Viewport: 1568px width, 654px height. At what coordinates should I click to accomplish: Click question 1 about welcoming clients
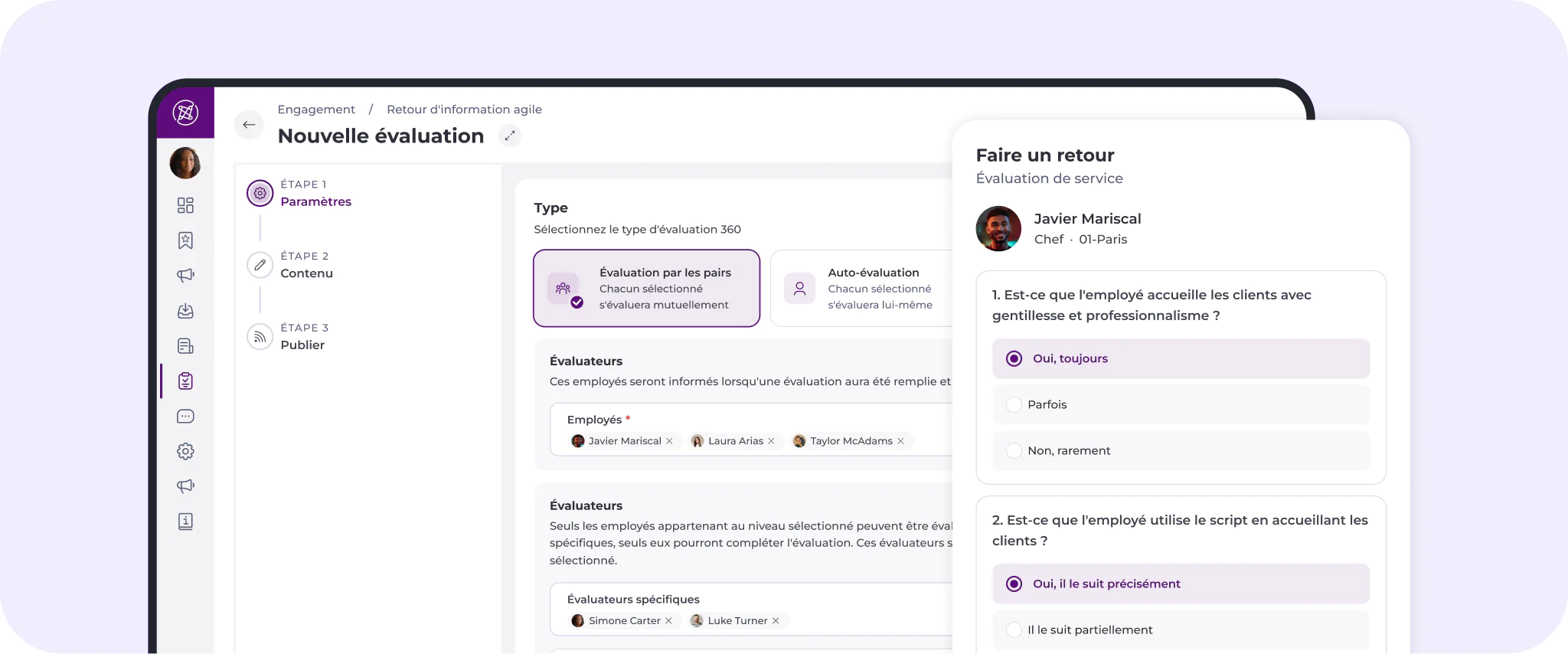1151,305
